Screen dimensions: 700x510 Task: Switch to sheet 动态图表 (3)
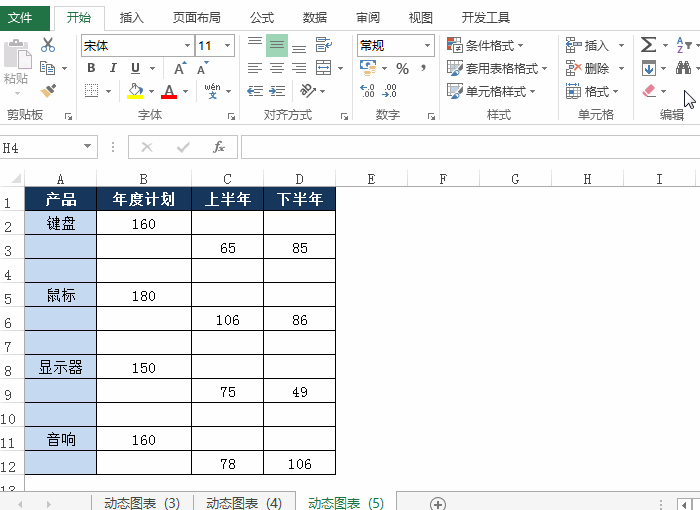point(142,503)
